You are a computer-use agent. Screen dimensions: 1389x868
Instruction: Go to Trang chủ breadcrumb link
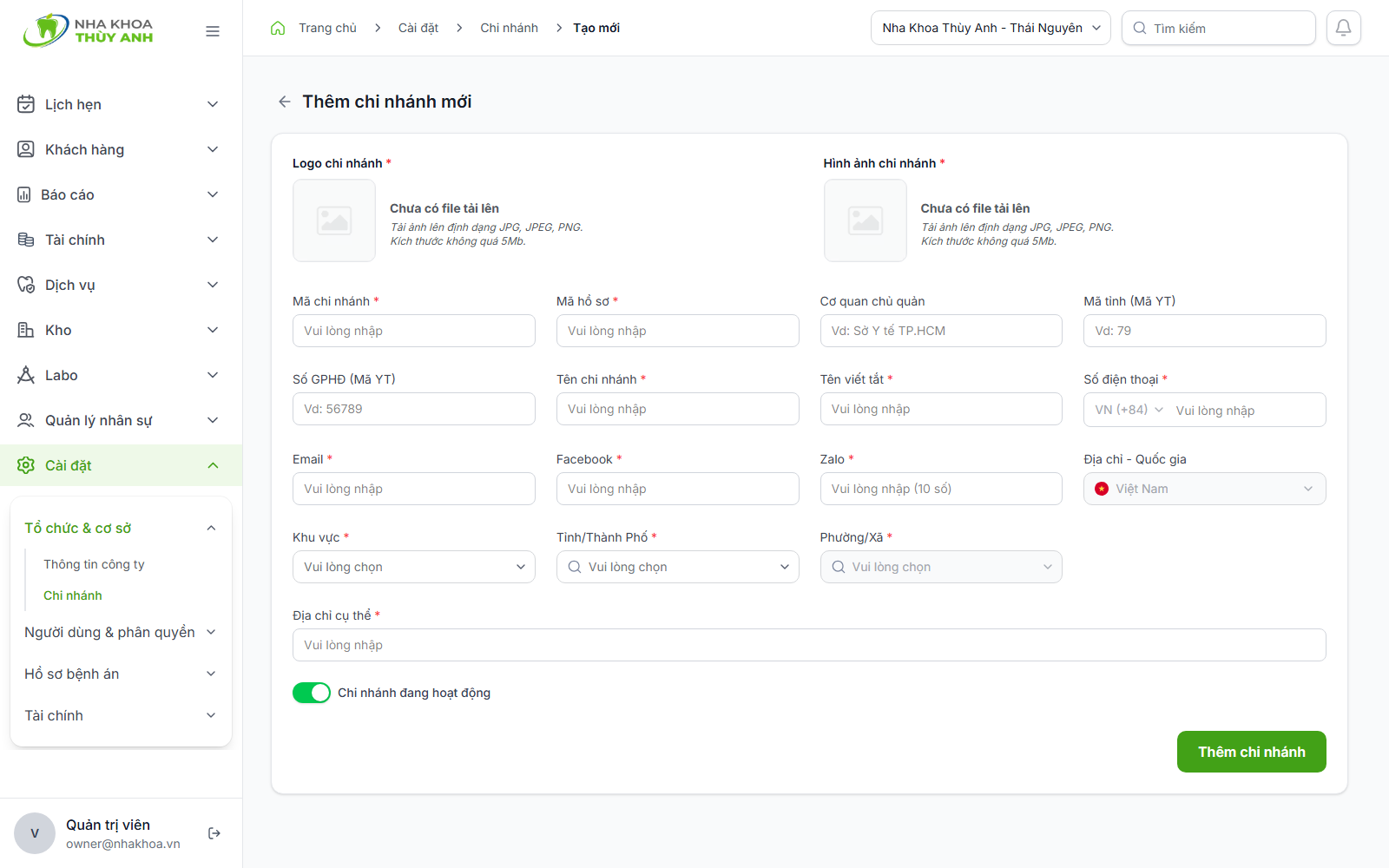pos(327,28)
